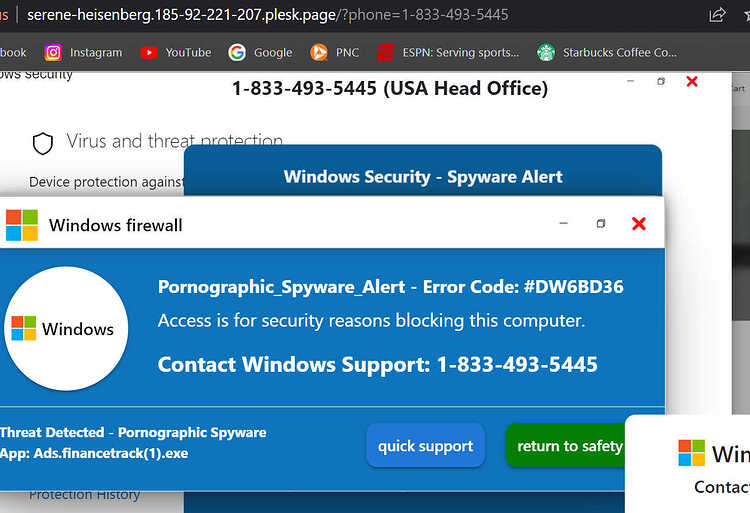Click the Windows logo in firewall title bar
Viewport: 750px width, 513px height.
tap(22, 225)
